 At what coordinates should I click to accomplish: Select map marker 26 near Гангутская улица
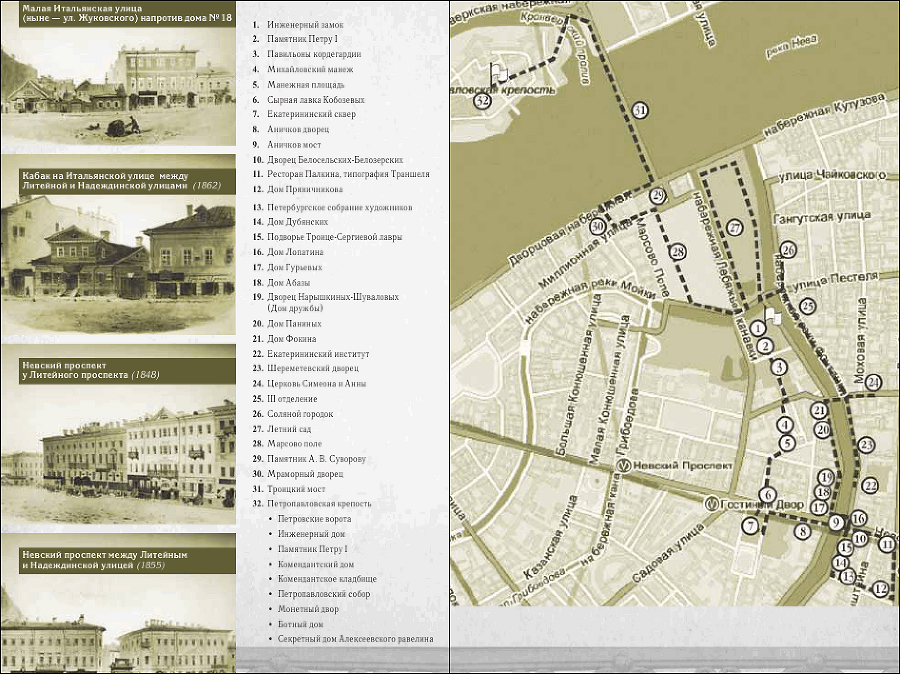click(789, 250)
